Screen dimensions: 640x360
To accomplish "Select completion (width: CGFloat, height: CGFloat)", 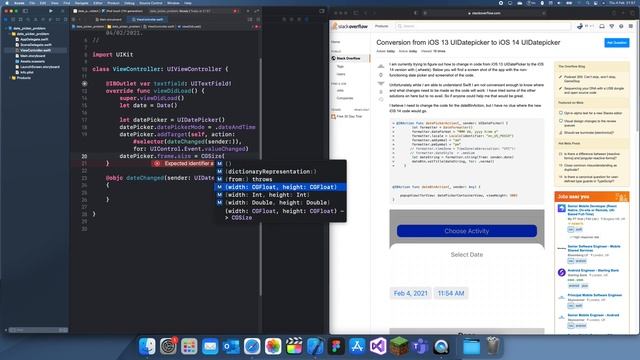I will coord(280,187).
